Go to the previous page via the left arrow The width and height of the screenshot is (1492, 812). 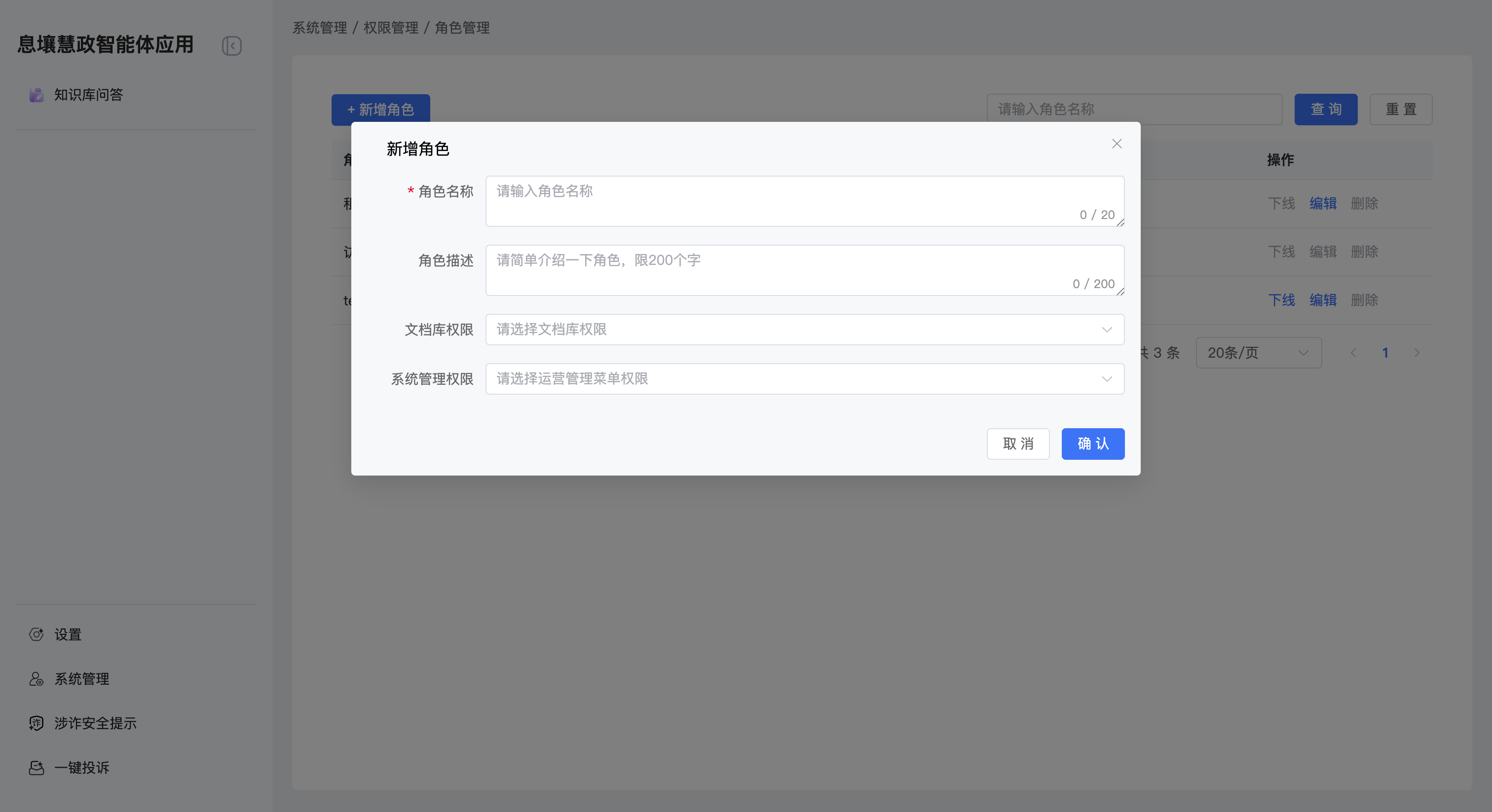click(x=1353, y=353)
